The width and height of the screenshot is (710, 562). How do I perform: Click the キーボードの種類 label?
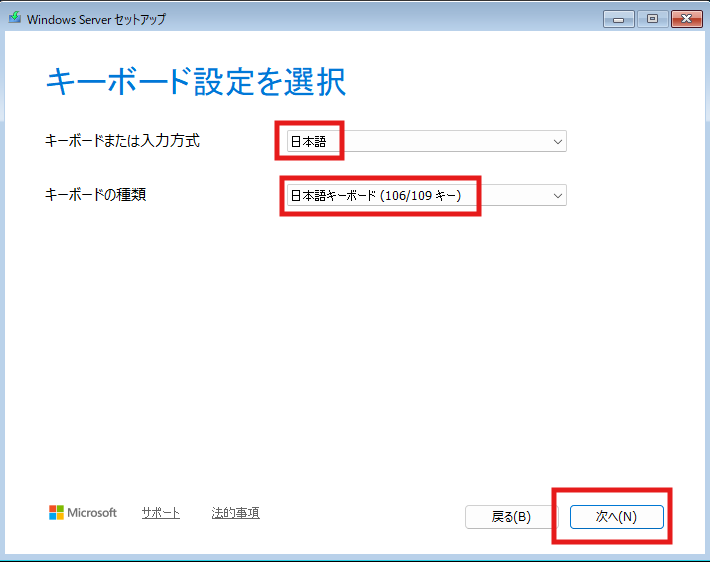coord(96,195)
